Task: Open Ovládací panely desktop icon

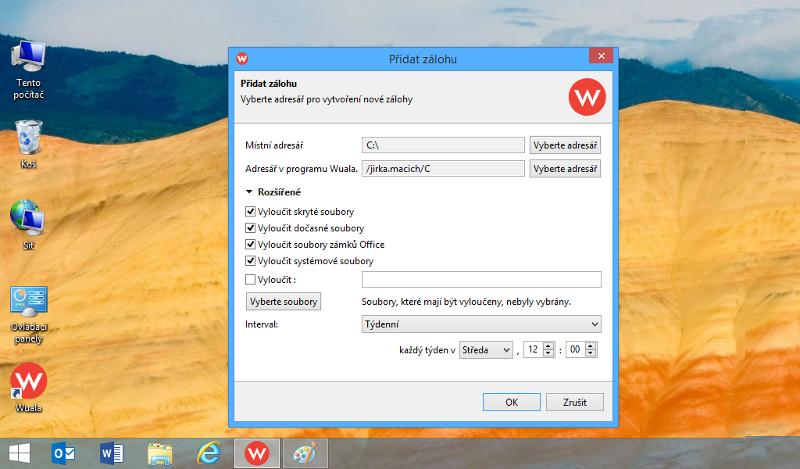Action: tap(28, 303)
